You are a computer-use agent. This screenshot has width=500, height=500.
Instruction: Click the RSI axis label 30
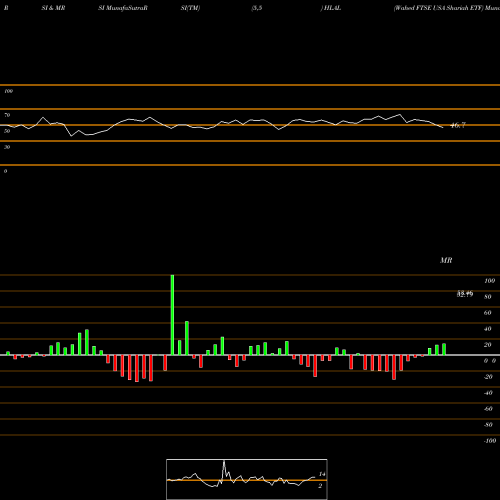point(7,147)
